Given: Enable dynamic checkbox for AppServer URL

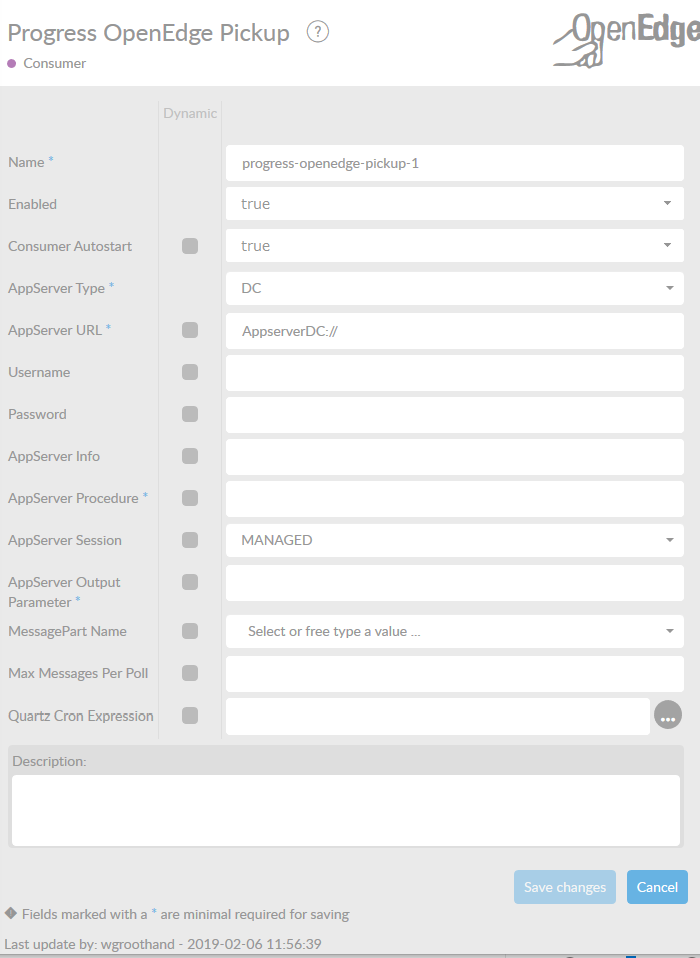Looking at the screenshot, I should [190, 330].
